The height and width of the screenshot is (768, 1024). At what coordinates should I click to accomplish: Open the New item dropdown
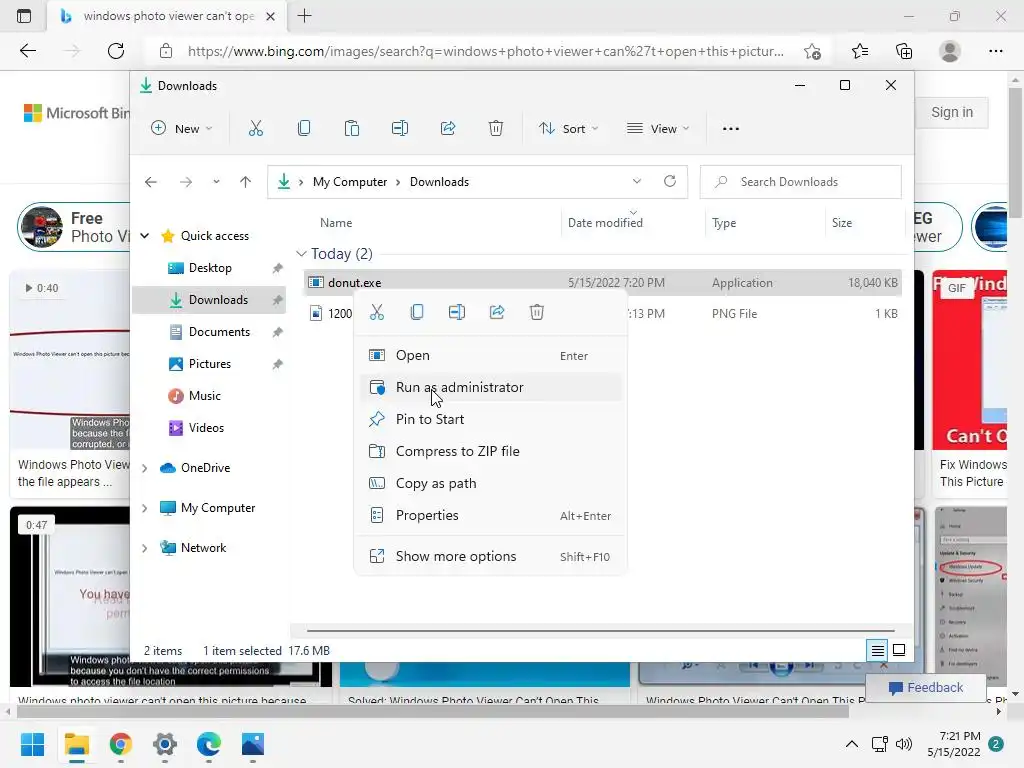[x=182, y=129]
